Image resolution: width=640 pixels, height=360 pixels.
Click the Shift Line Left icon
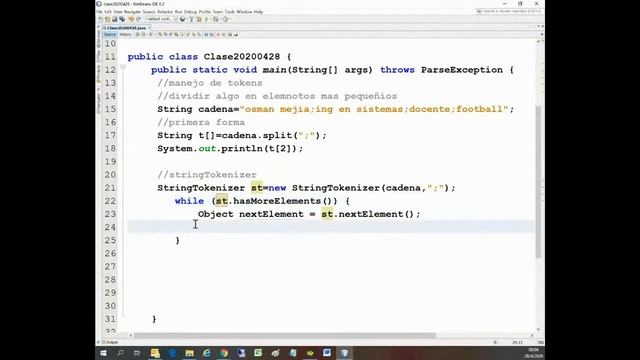pos(207,35)
